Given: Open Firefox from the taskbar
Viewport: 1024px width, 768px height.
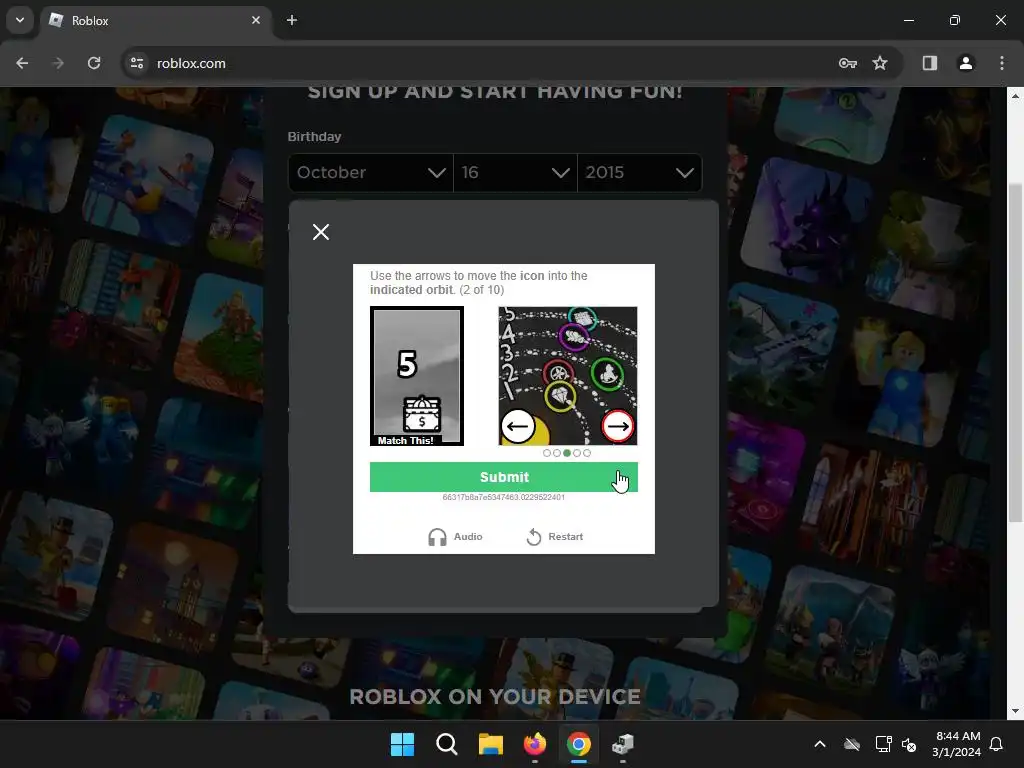Looking at the screenshot, I should (x=535, y=744).
